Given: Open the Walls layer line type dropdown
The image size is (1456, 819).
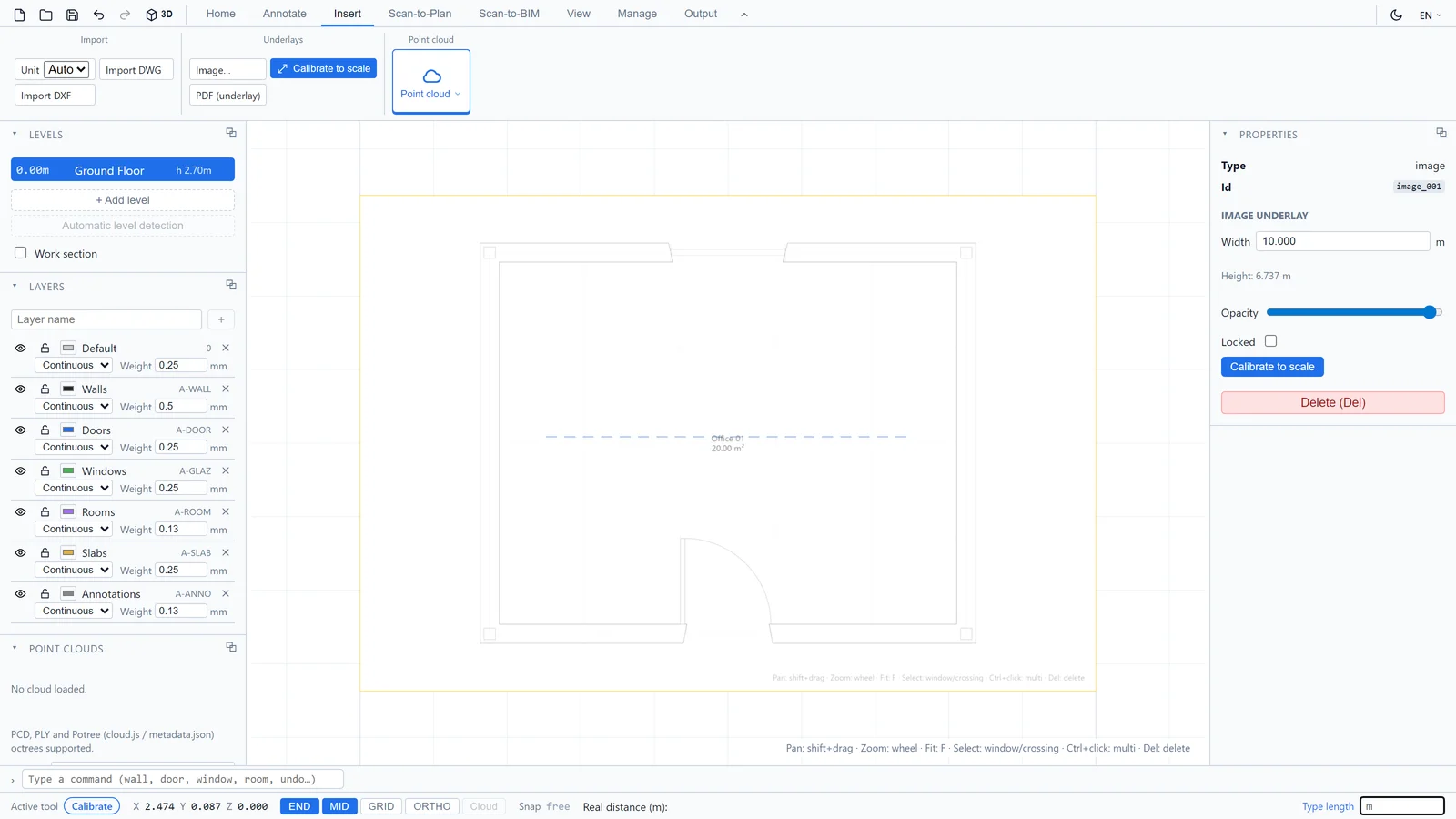Looking at the screenshot, I should point(74,406).
